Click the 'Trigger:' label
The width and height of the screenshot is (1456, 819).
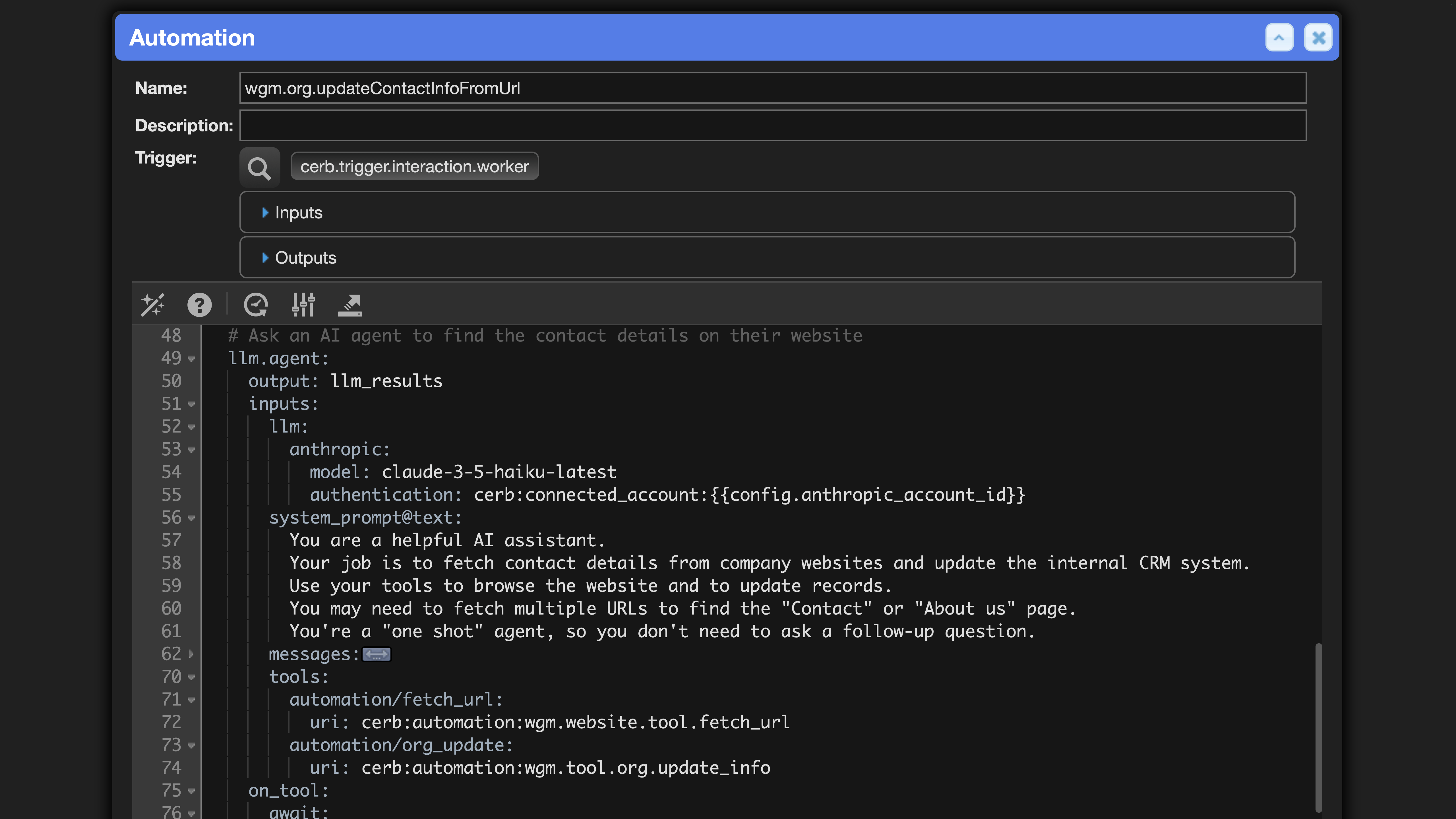click(x=166, y=158)
